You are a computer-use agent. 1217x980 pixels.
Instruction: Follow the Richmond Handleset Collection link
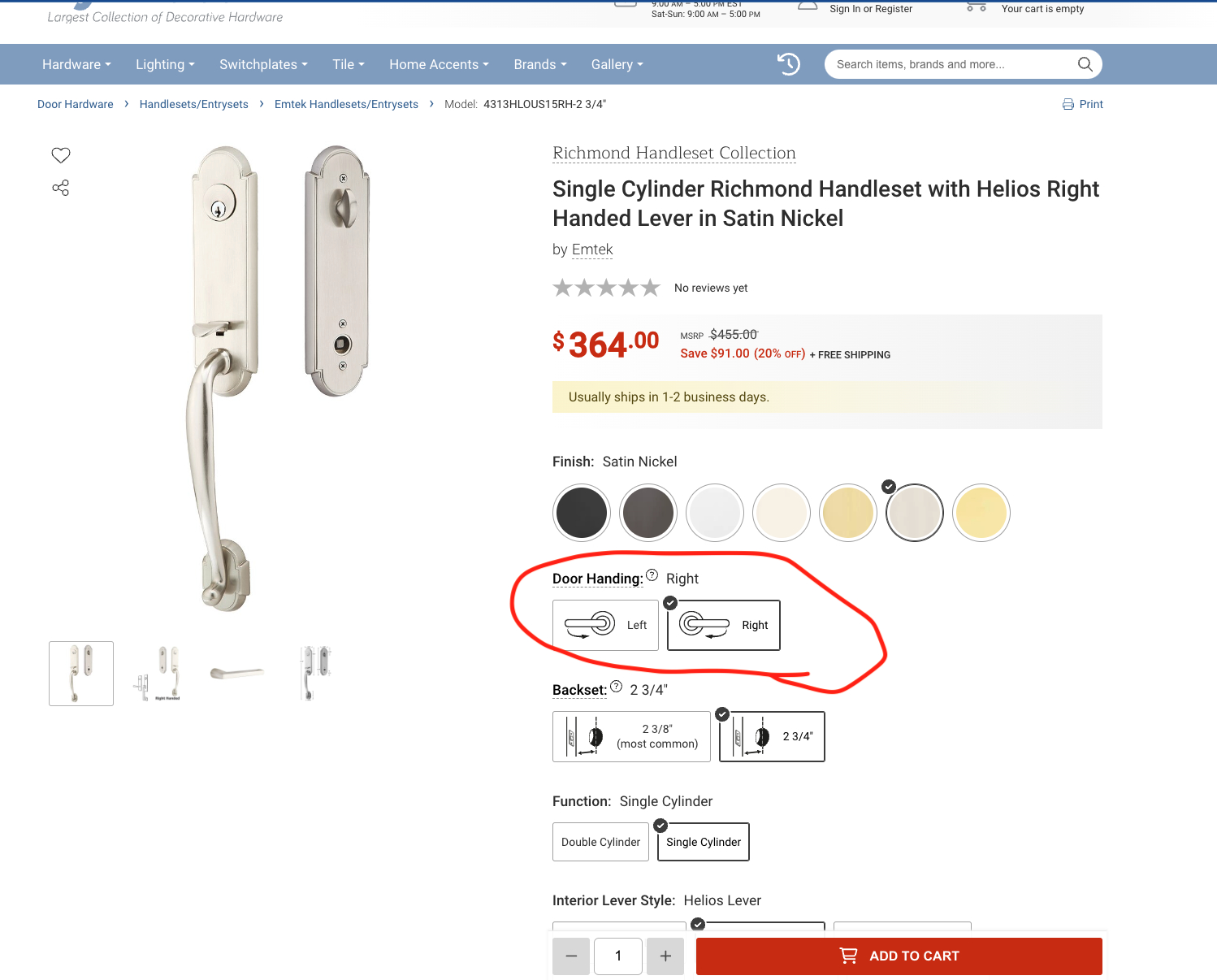click(x=674, y=153)
